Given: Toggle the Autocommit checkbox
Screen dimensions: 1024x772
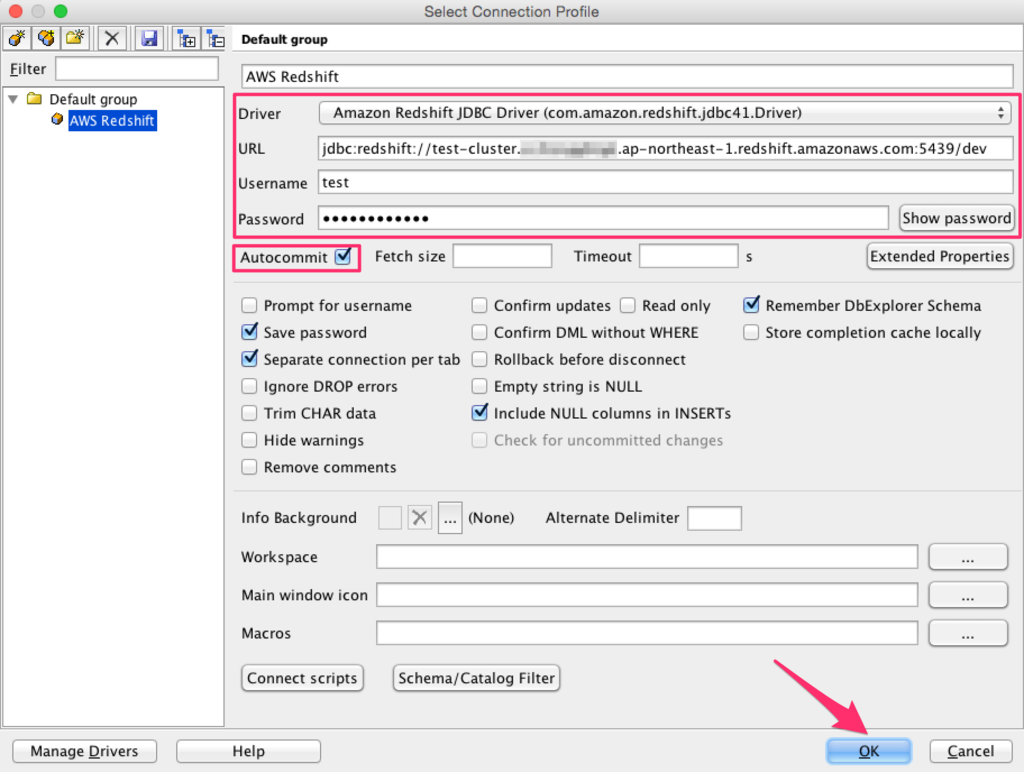Looking at the screenshot, I should (343, 256).
